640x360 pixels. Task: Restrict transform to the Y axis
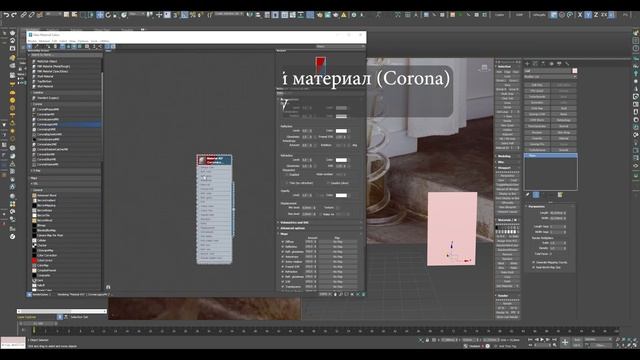coord(588,15)
